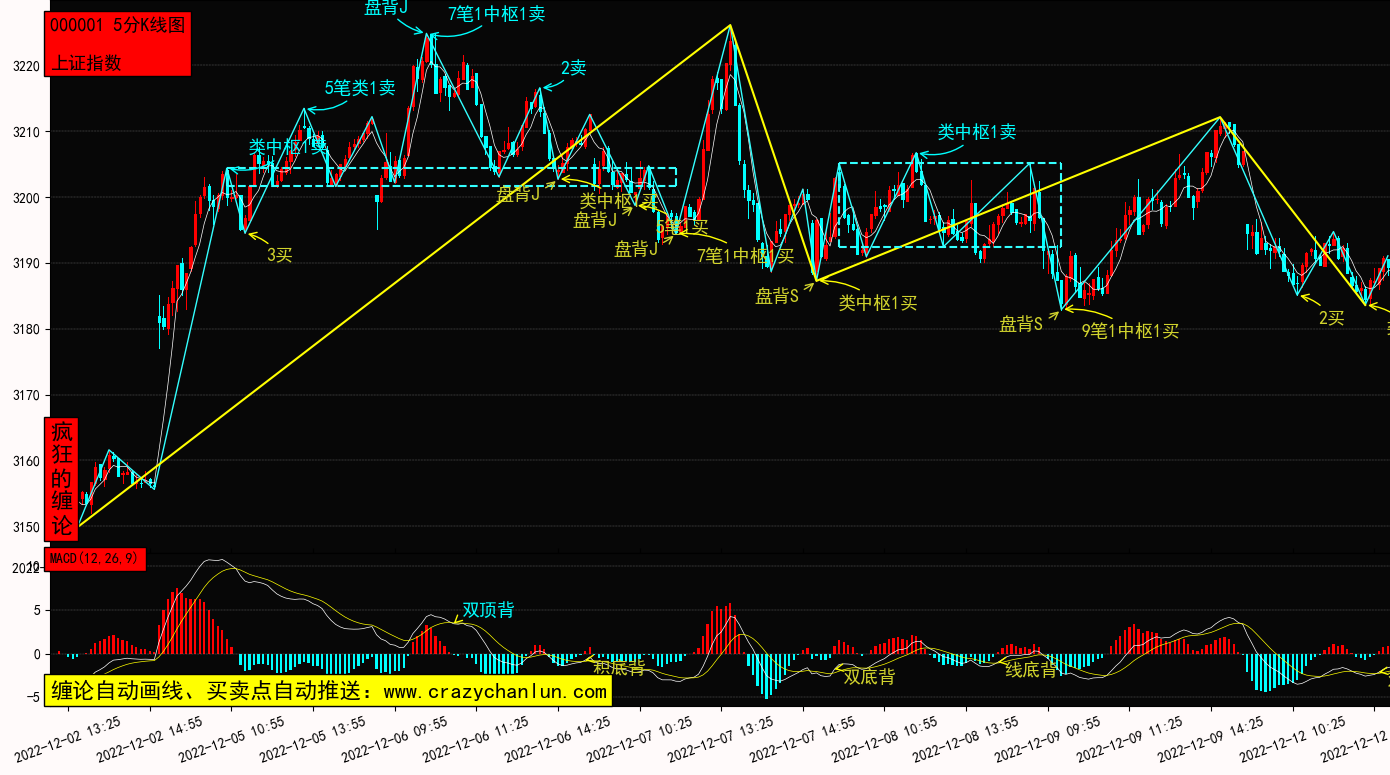Viewport: 1390px width, 775px height.
Task: Click the '000001 5分K线图' title label
Action: (117, 26)
